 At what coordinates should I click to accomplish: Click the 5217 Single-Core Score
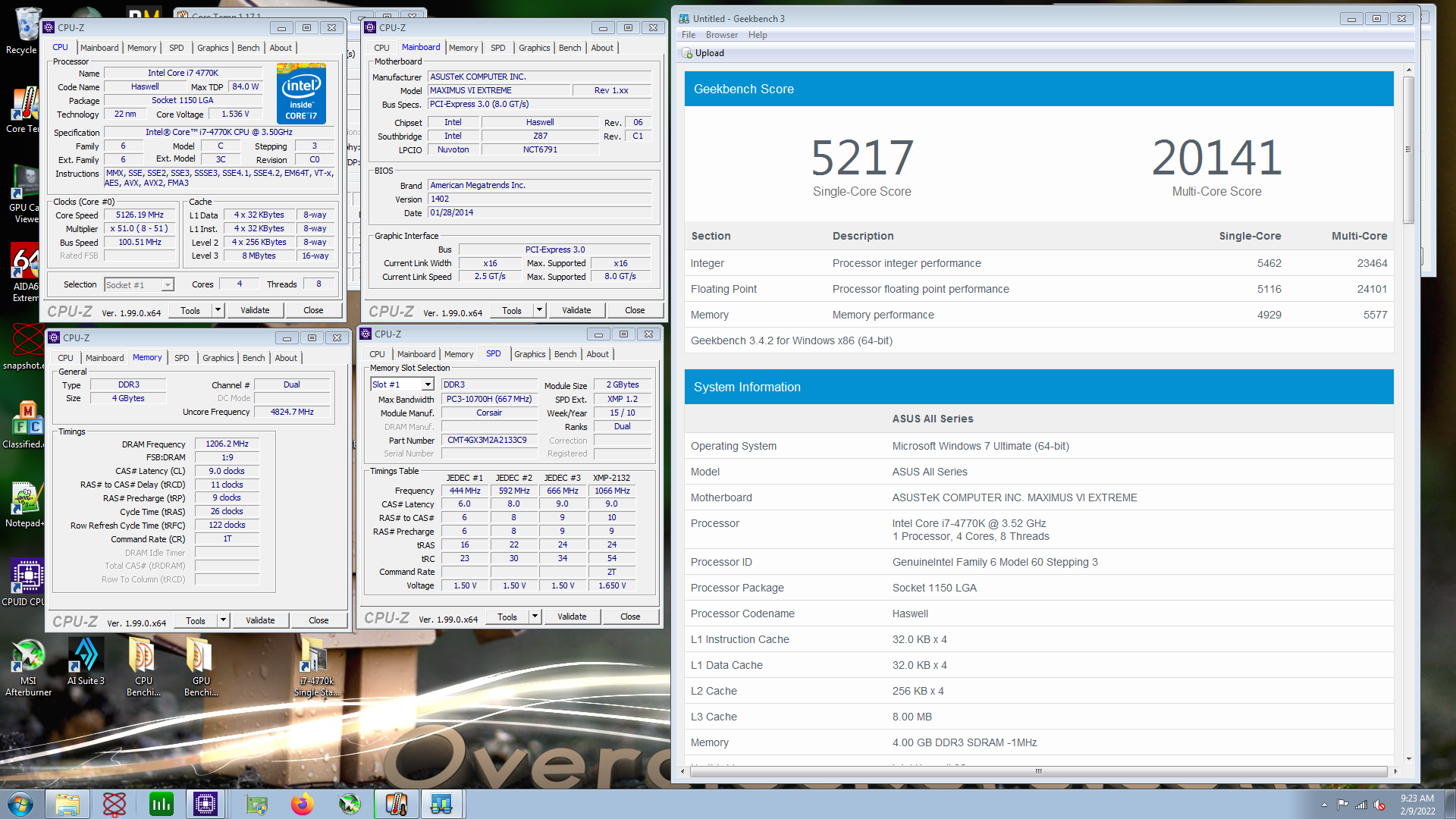(x=862, y=158)
